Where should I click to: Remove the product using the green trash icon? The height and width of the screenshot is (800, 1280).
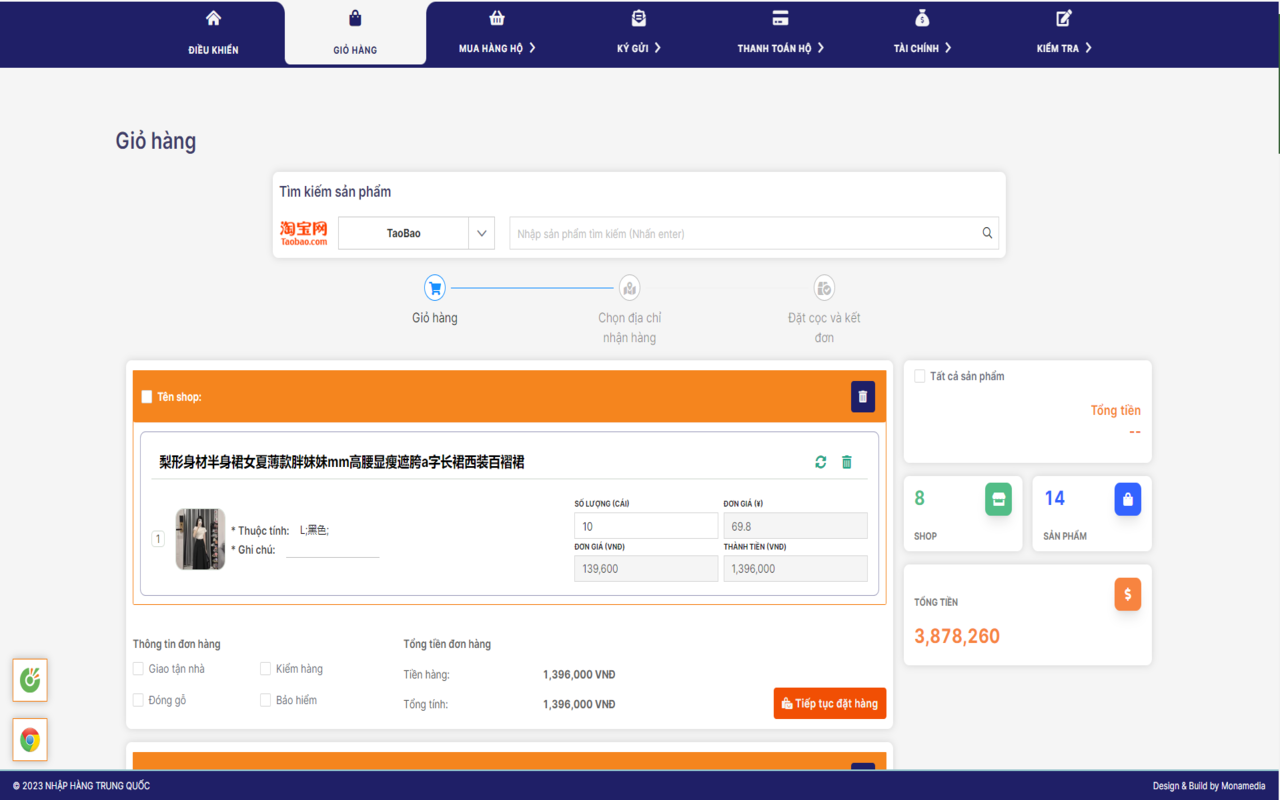coord(847,462)
